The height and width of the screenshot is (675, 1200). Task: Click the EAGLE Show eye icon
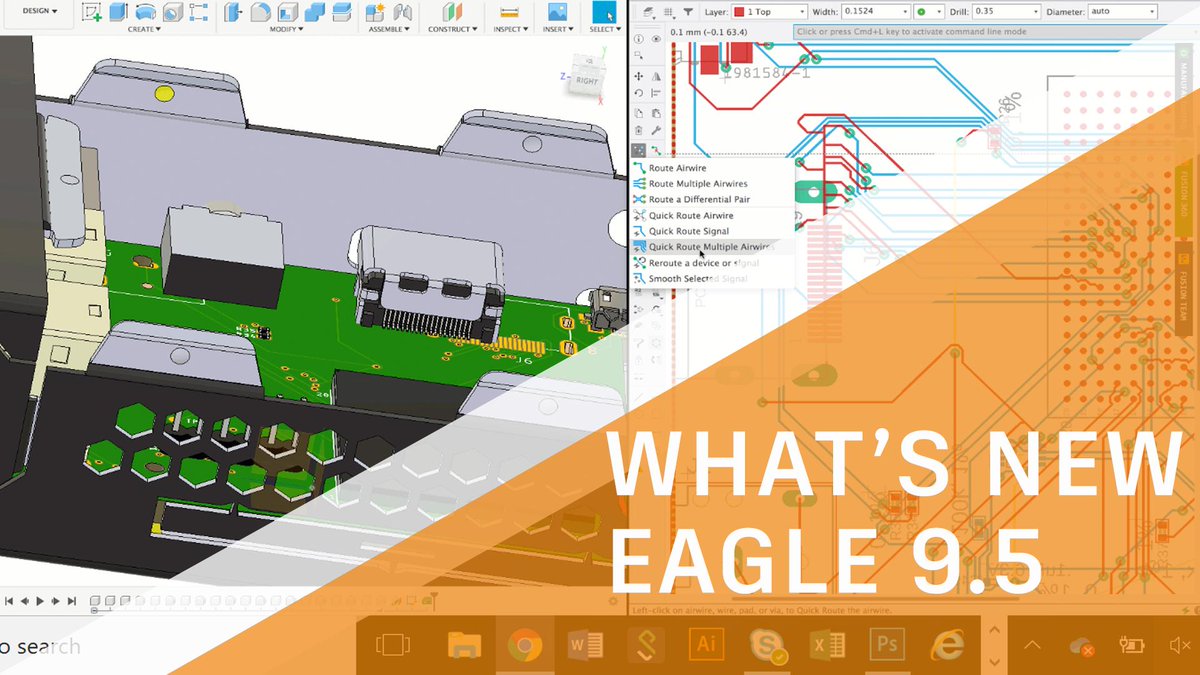click(x=656, y=40)
